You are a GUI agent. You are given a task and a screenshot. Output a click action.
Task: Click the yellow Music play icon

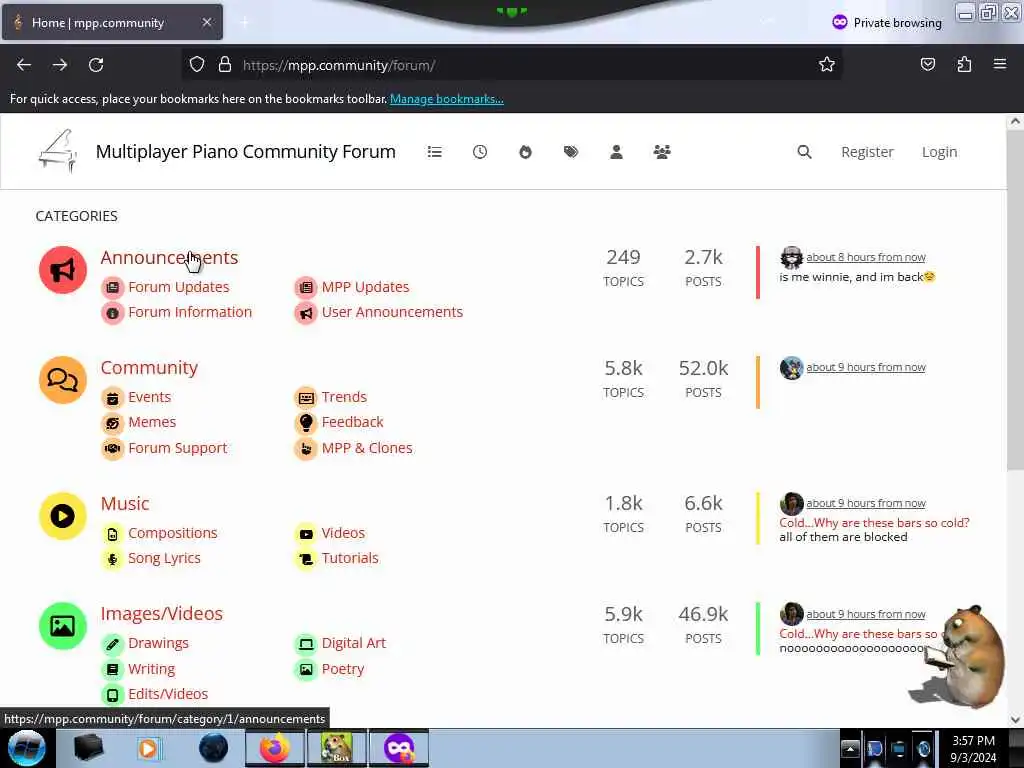[x=63, y=516]
